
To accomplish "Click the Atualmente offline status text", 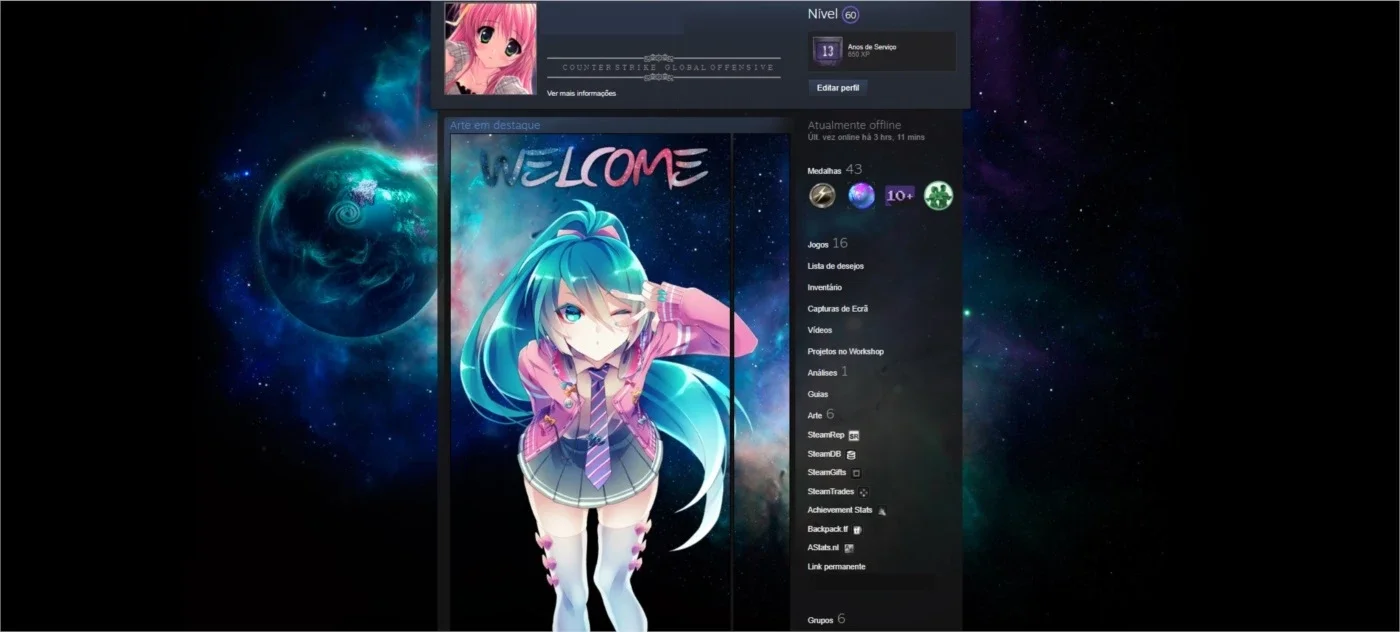I will (x=854, y=125).
